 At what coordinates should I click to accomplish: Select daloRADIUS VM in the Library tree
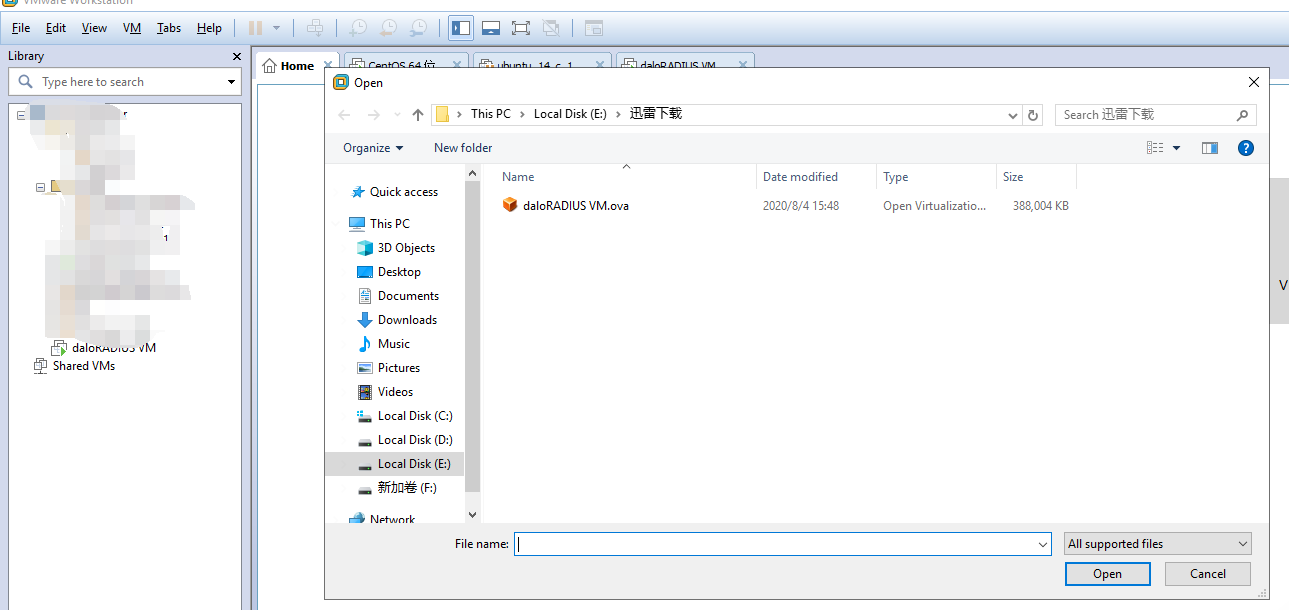pos(113,348)
